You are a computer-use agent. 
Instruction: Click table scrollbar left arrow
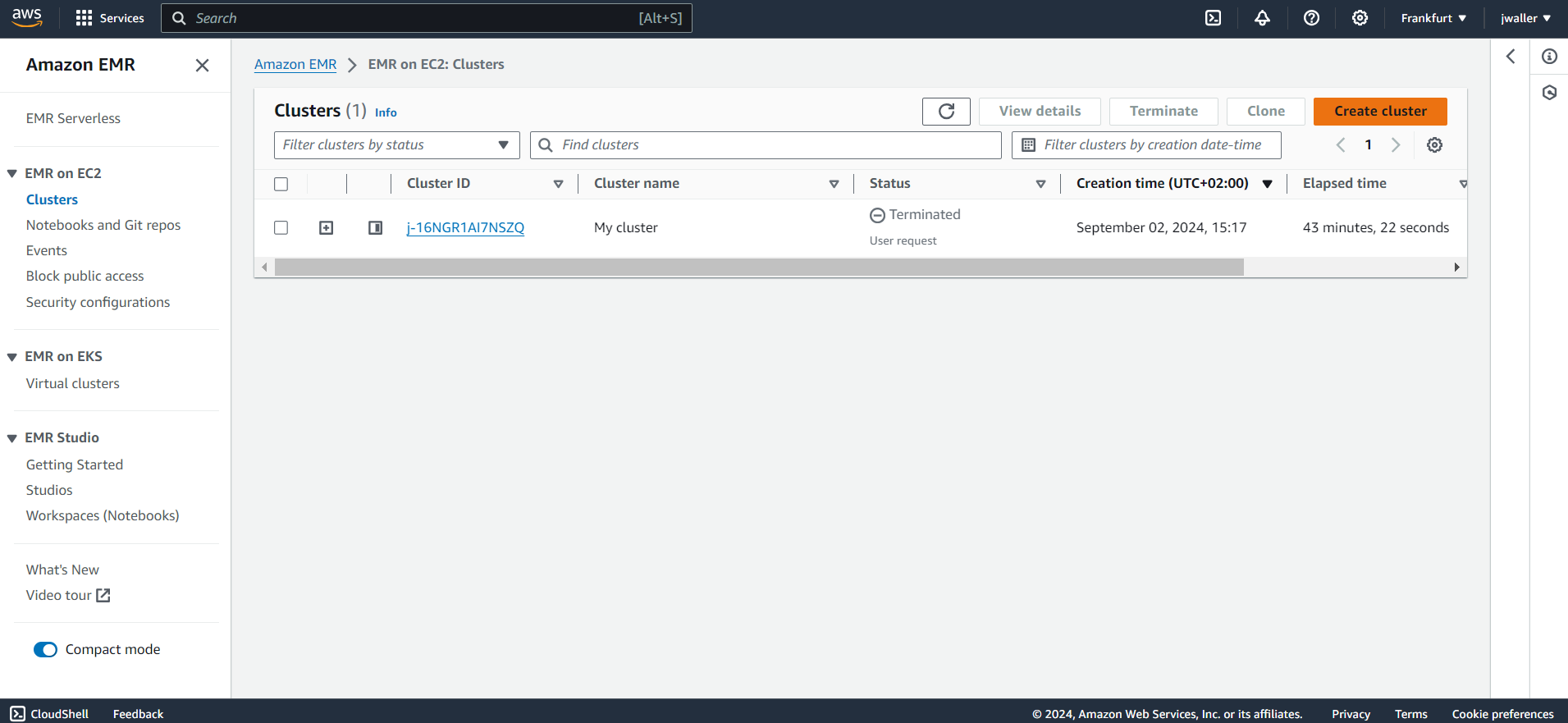pos(264,268)
